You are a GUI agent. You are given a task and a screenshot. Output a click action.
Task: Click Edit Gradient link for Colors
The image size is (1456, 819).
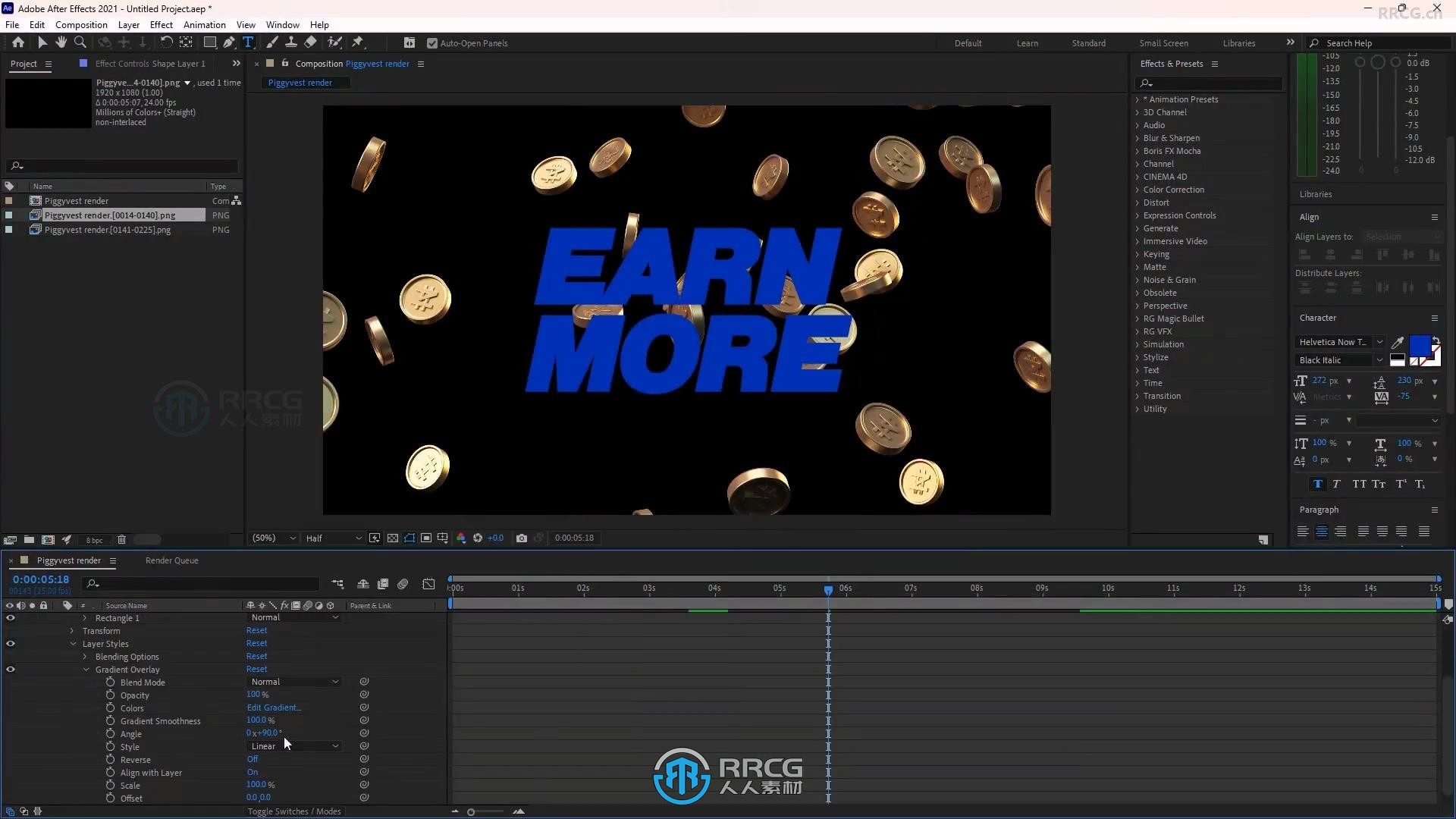pyautogui.click(x=274, y=708)
